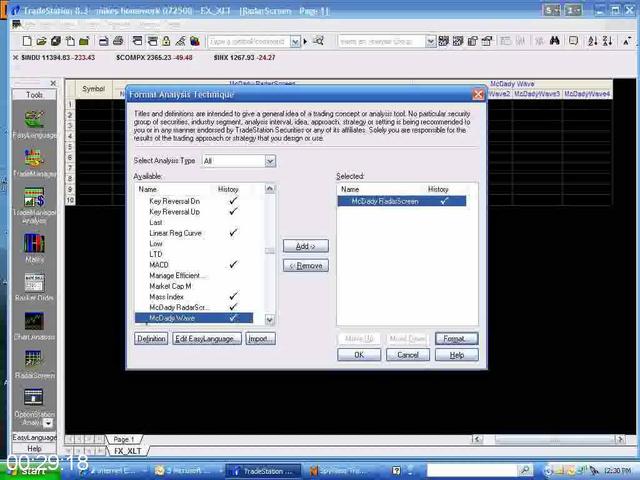Image resolution: width=640 pixels, height=480 pixels.
Task: Select the FX_XLT workspace tab
Action: click(x=127, y=451)
